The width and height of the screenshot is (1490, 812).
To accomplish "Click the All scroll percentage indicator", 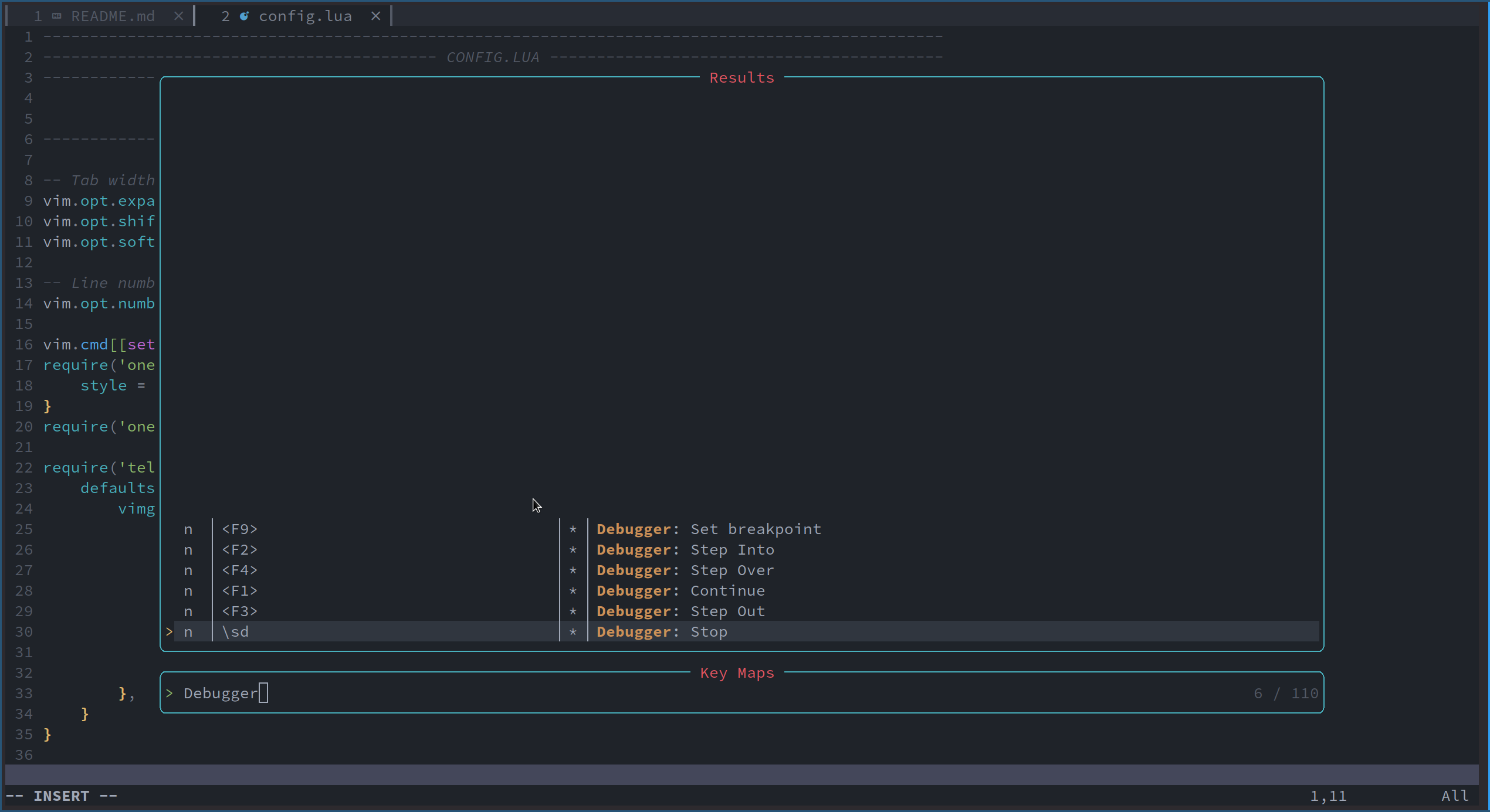I will [x=1455, y=796].
